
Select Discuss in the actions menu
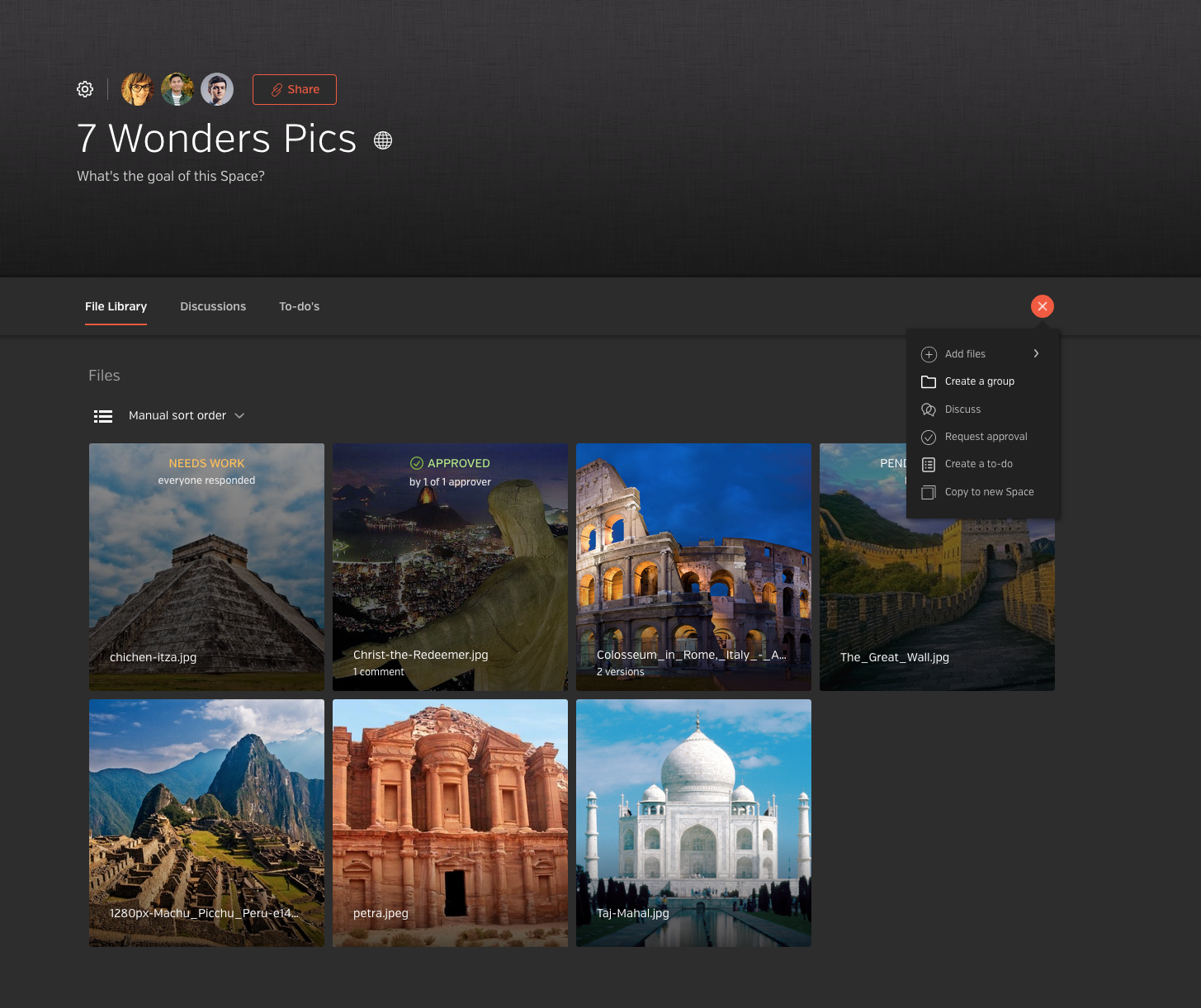click(982, 409)
